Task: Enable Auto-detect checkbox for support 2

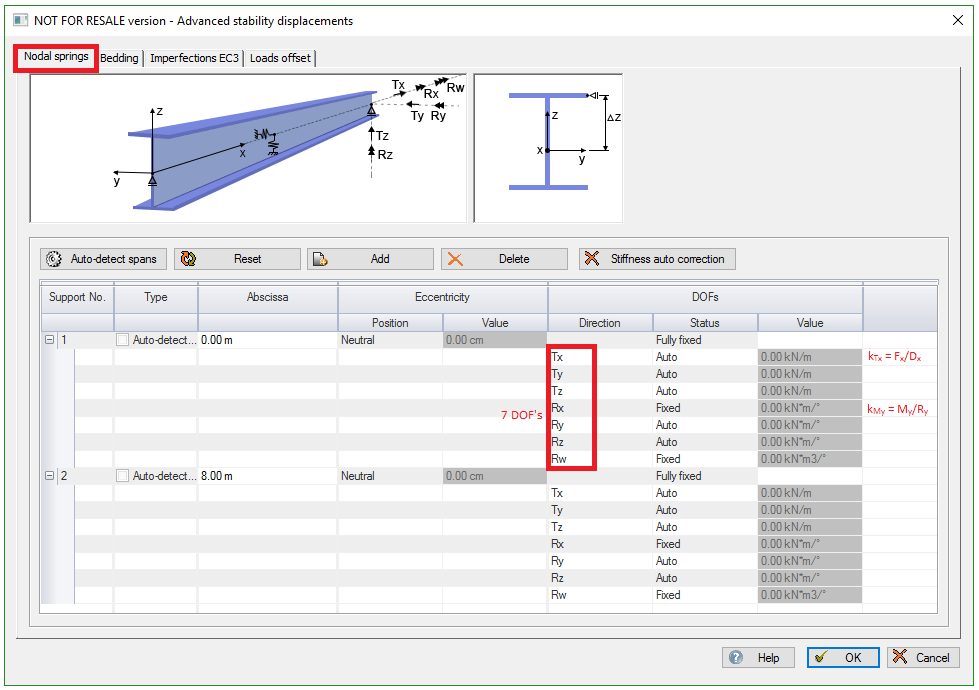Action: coord(122,476)
